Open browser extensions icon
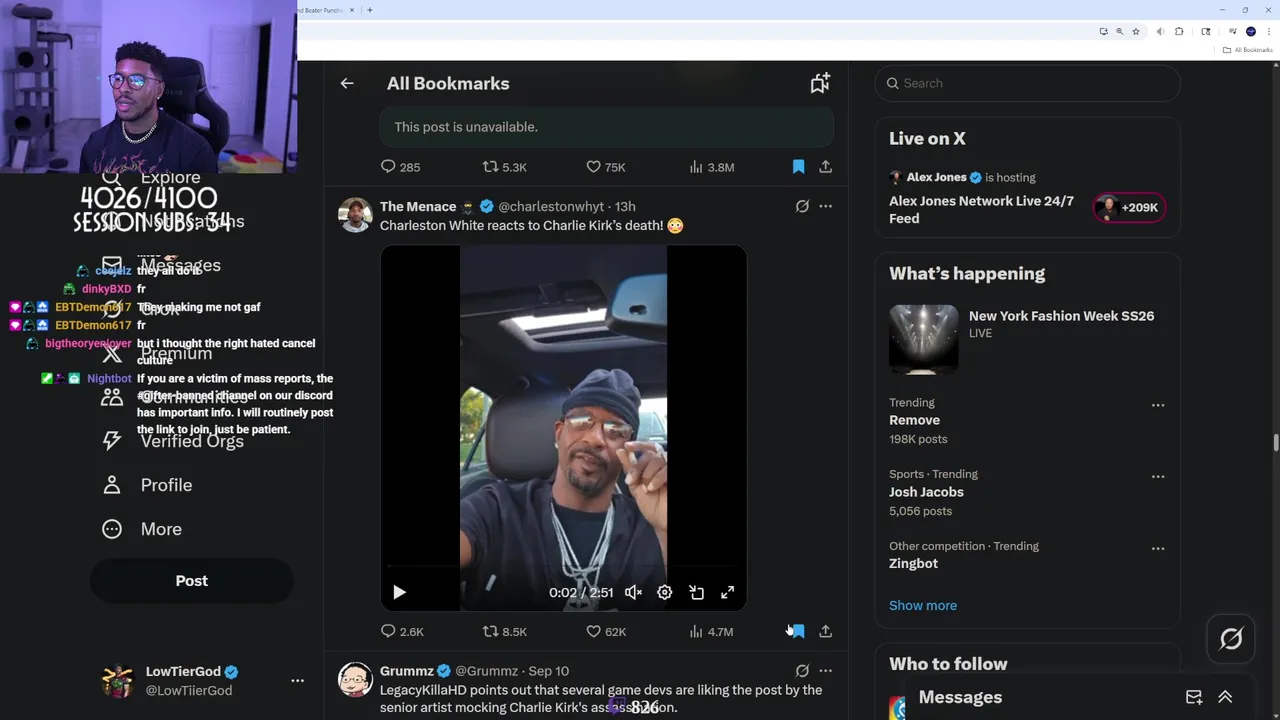The image size is (1280, 720). (1179, 31)
